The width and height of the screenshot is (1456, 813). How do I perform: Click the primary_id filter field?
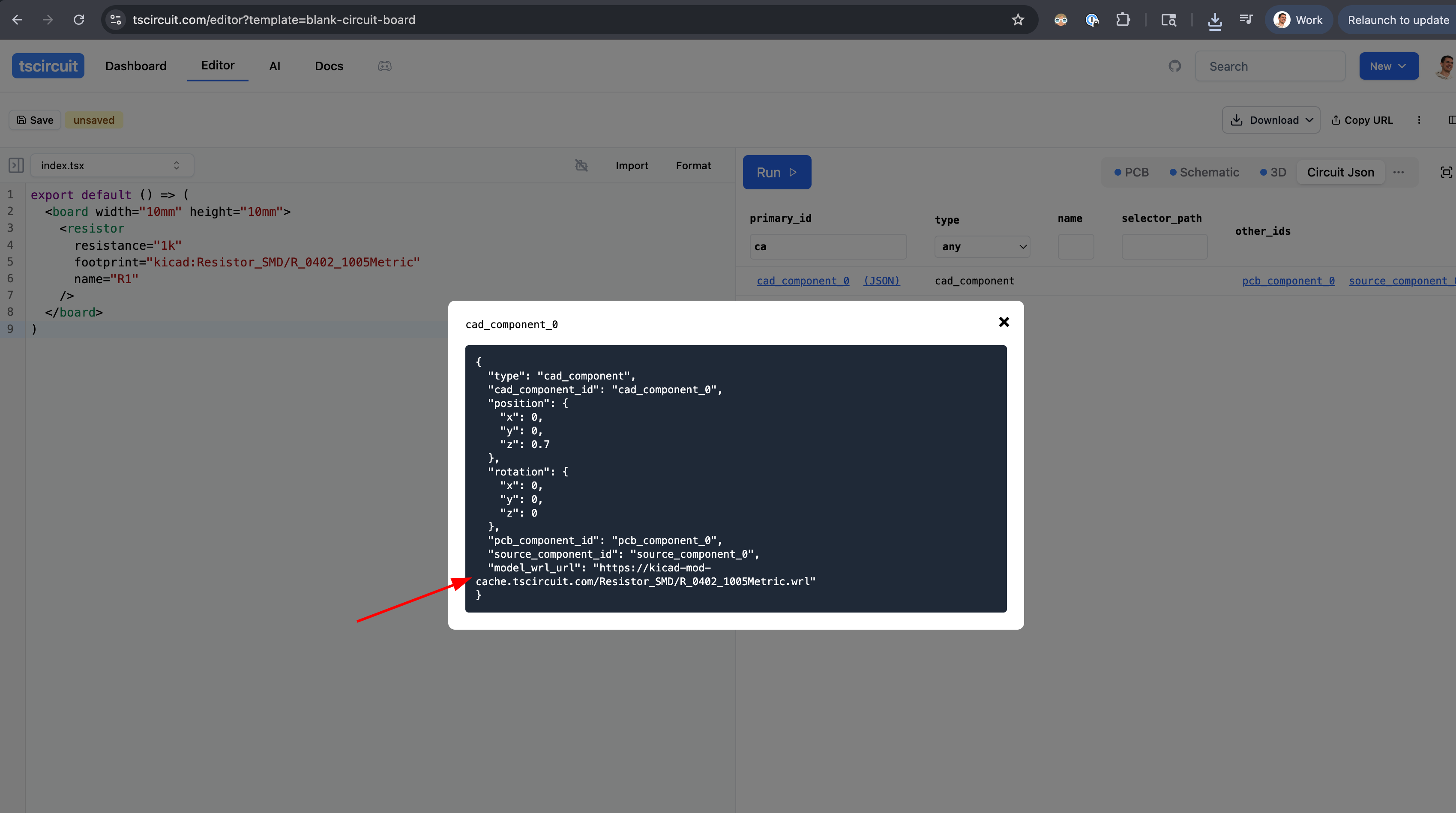tap(827, 247)
